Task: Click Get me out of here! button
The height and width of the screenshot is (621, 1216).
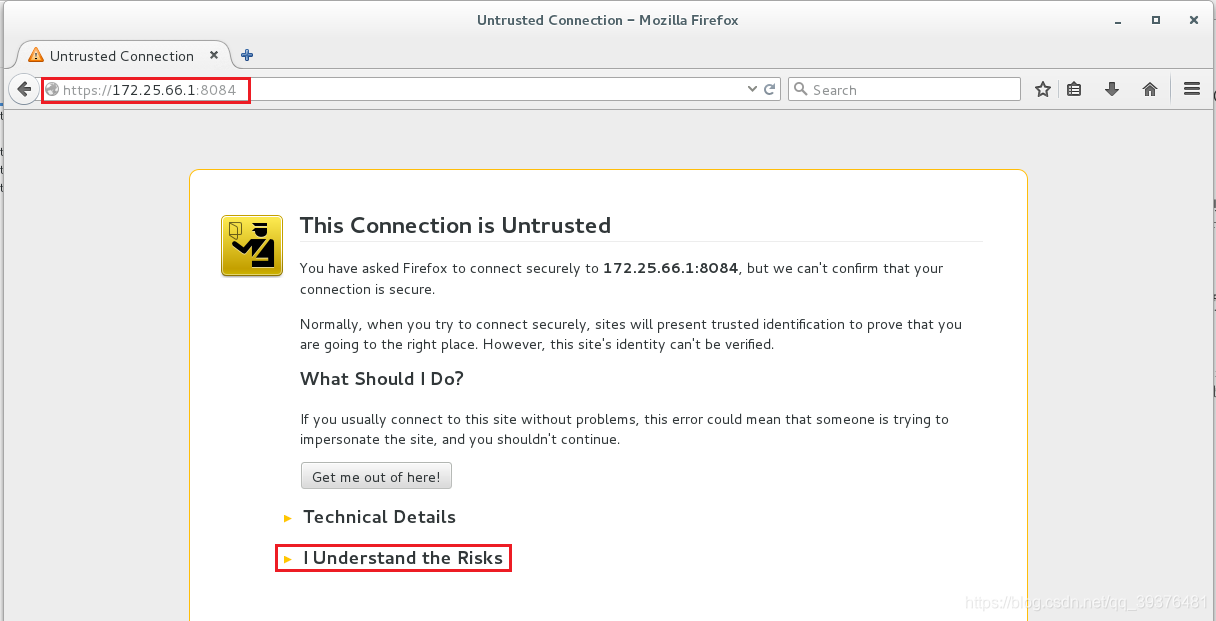Action: tap(376, 477)
